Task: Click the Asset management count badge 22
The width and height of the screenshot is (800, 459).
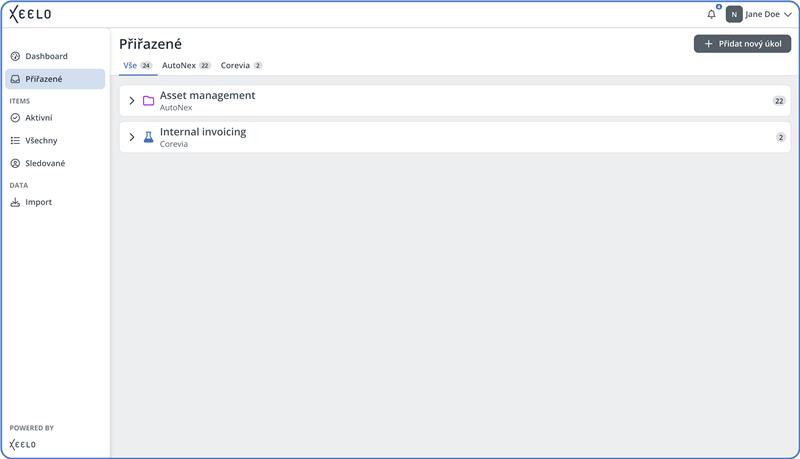Action: pos(779,101)
